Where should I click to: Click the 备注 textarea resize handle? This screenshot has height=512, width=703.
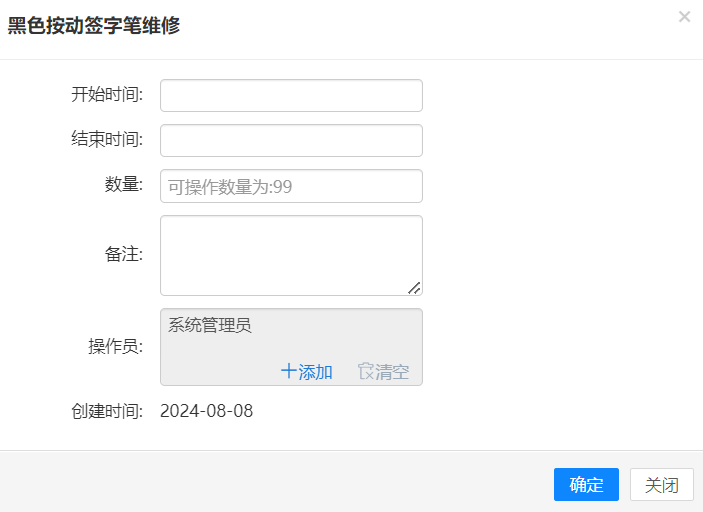pyautogui.click(x=414, y=288)
